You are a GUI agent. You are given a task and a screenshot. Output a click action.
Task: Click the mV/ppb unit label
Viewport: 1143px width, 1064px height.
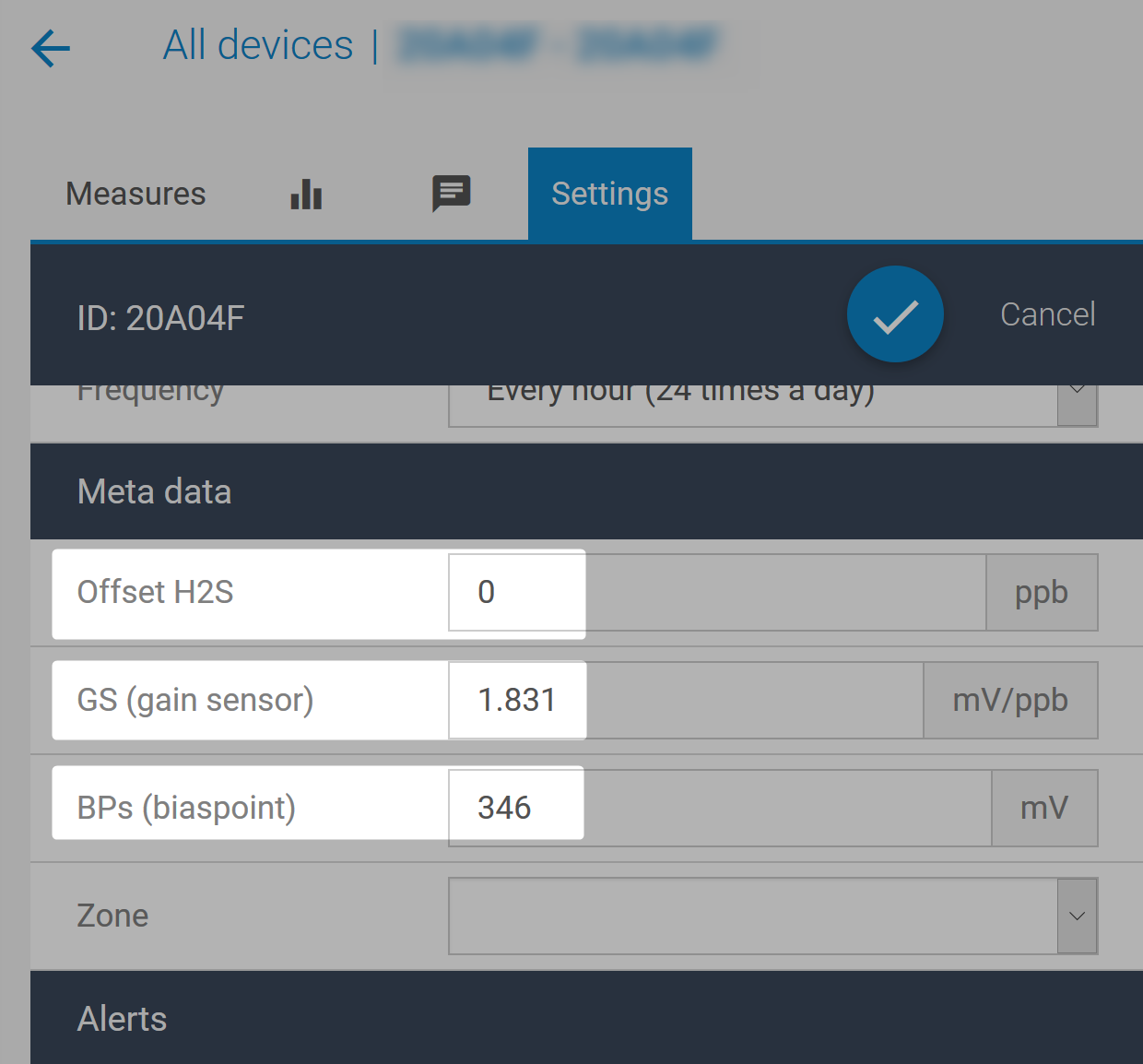(x=1009, y=700)
